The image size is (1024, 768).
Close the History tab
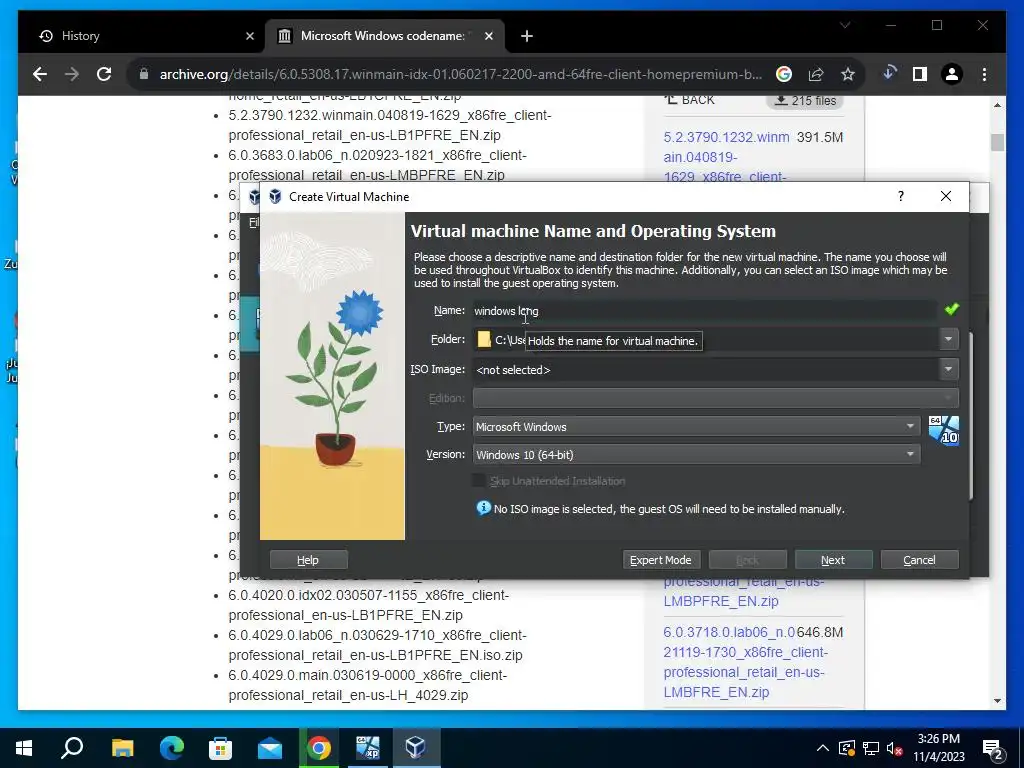(x=249, y=37)
